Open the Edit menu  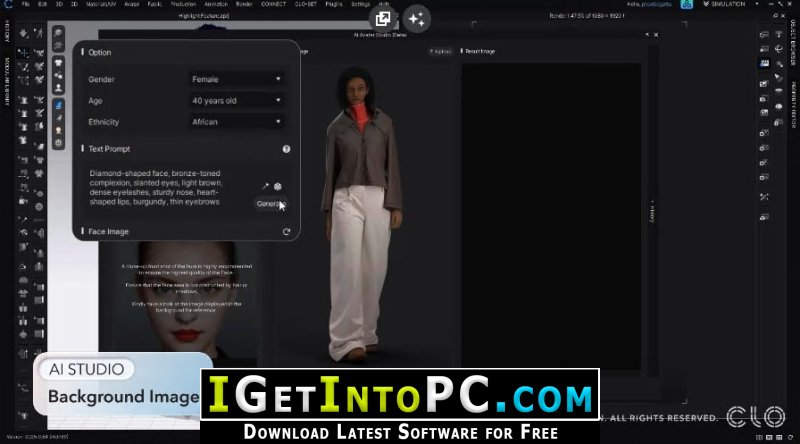(x=42, y=4)
